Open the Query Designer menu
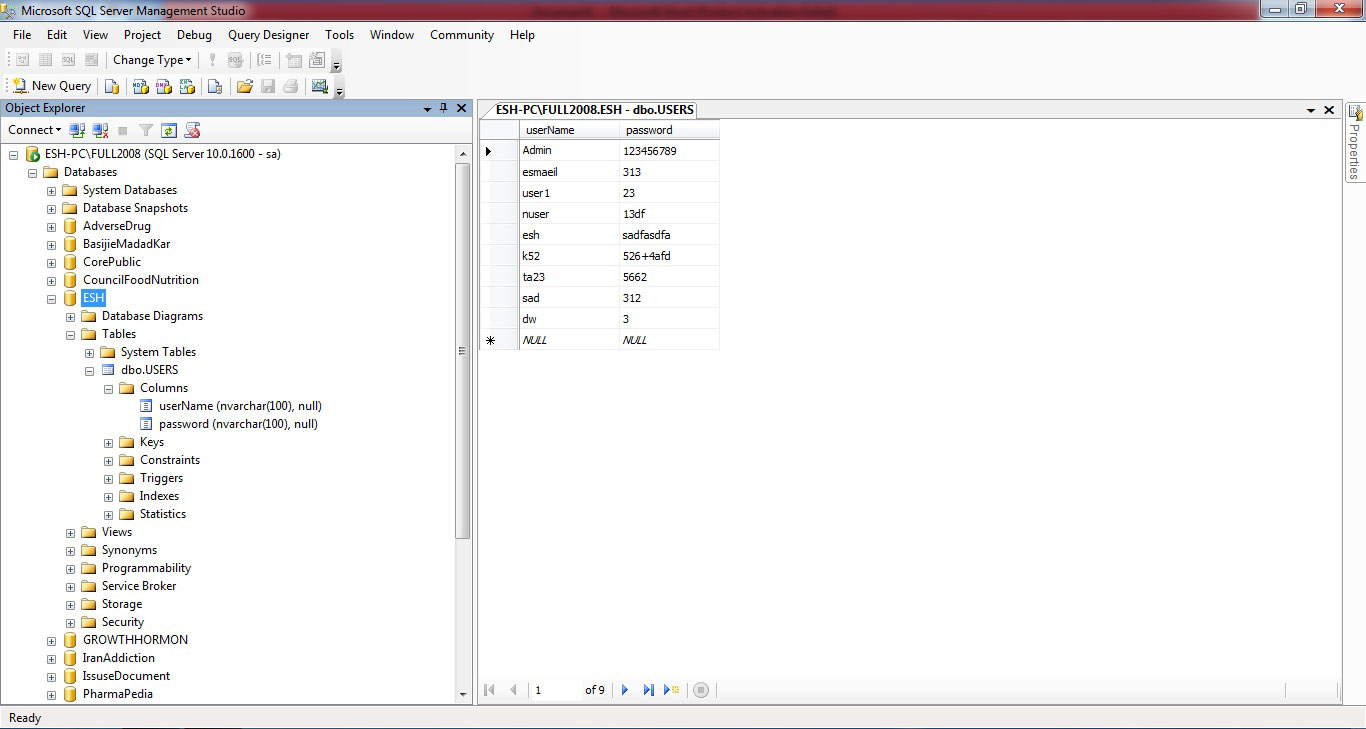1366x729 pixels. (269, 34)
